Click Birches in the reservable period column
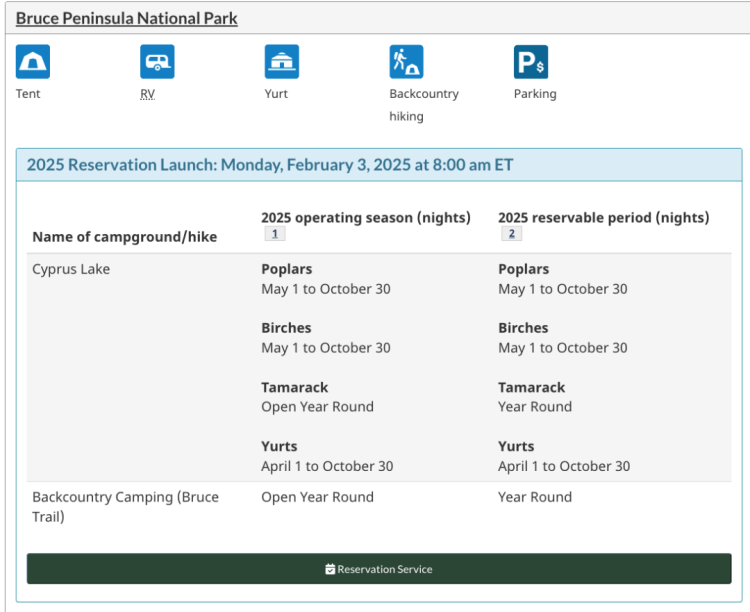Screen dimensions: 750x612 523,328
